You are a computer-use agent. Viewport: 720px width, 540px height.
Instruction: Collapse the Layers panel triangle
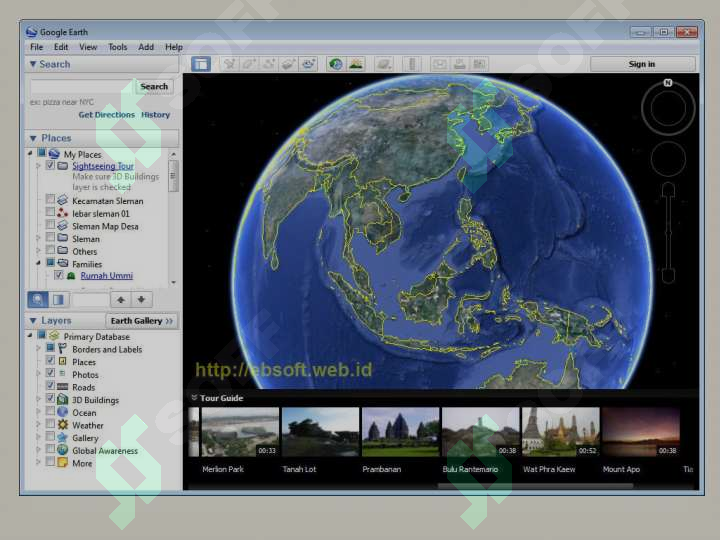(33, 321)
